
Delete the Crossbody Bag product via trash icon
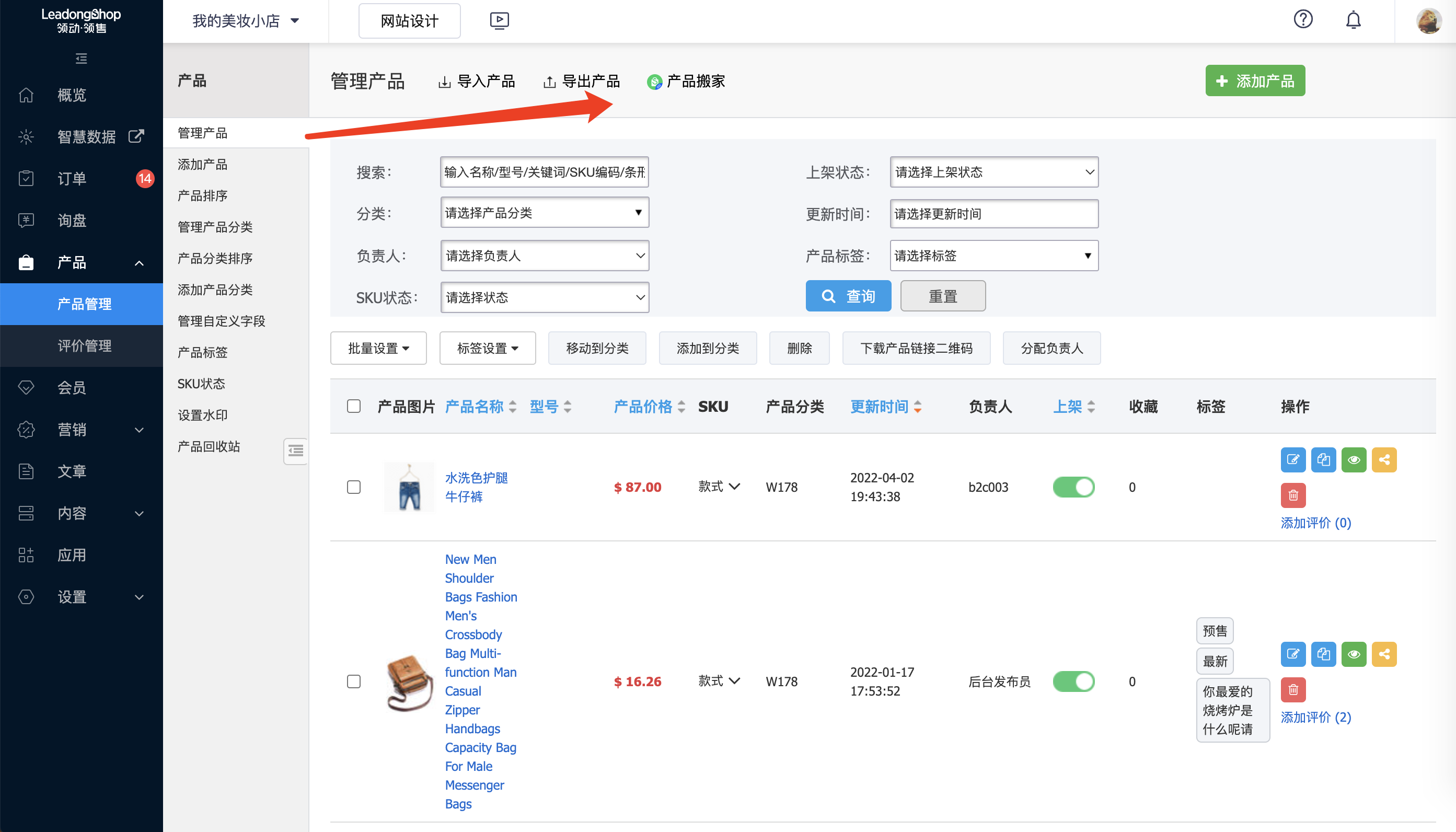[x=1293, y=690]
